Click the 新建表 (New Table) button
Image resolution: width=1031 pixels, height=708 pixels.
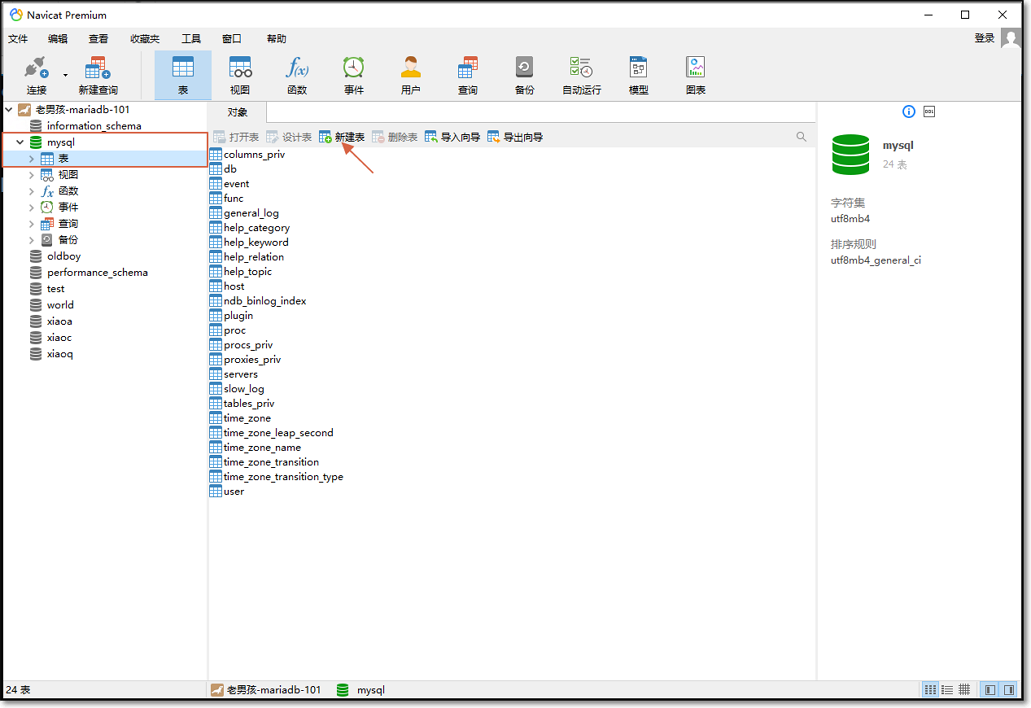click(342, 137)
